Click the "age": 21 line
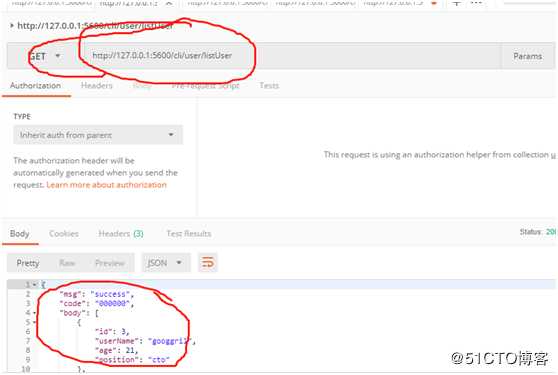 (116, 350)
